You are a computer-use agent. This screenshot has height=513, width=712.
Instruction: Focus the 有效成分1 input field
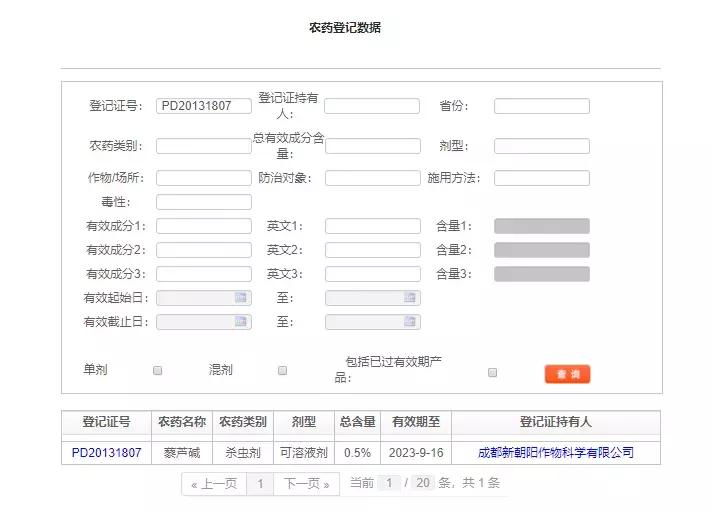pyautogui.click(x=204, y=226)
